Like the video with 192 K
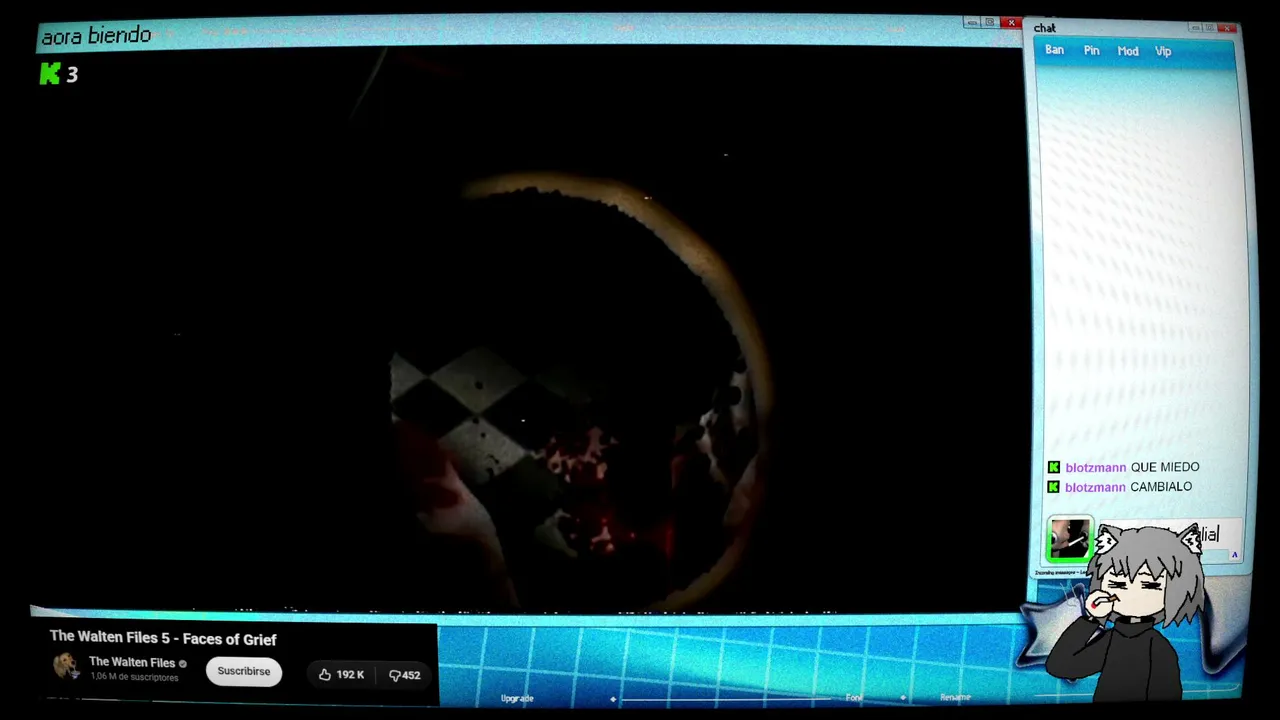The width and height of the screenshot is (1280, 720). click(341, 675)
